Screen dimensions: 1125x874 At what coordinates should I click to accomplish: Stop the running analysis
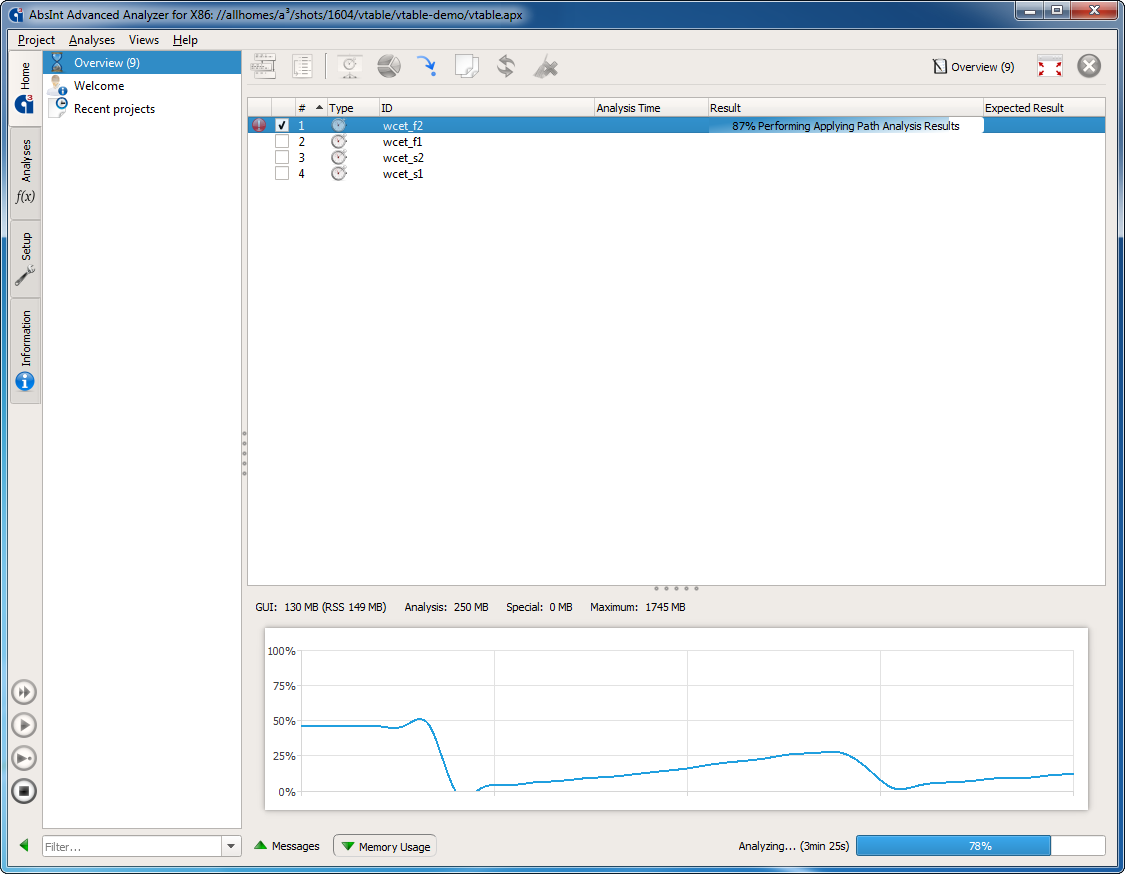click(x=24, y=791)
